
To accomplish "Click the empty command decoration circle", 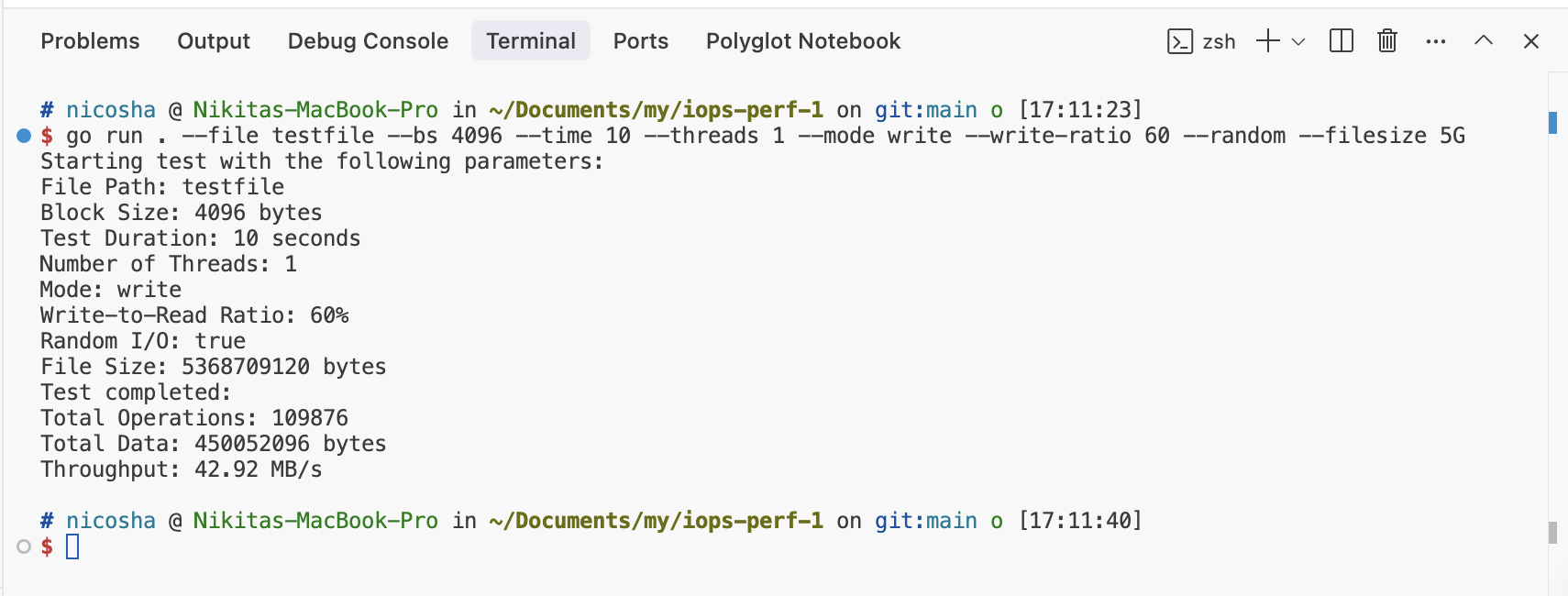I will coord(24,546).
